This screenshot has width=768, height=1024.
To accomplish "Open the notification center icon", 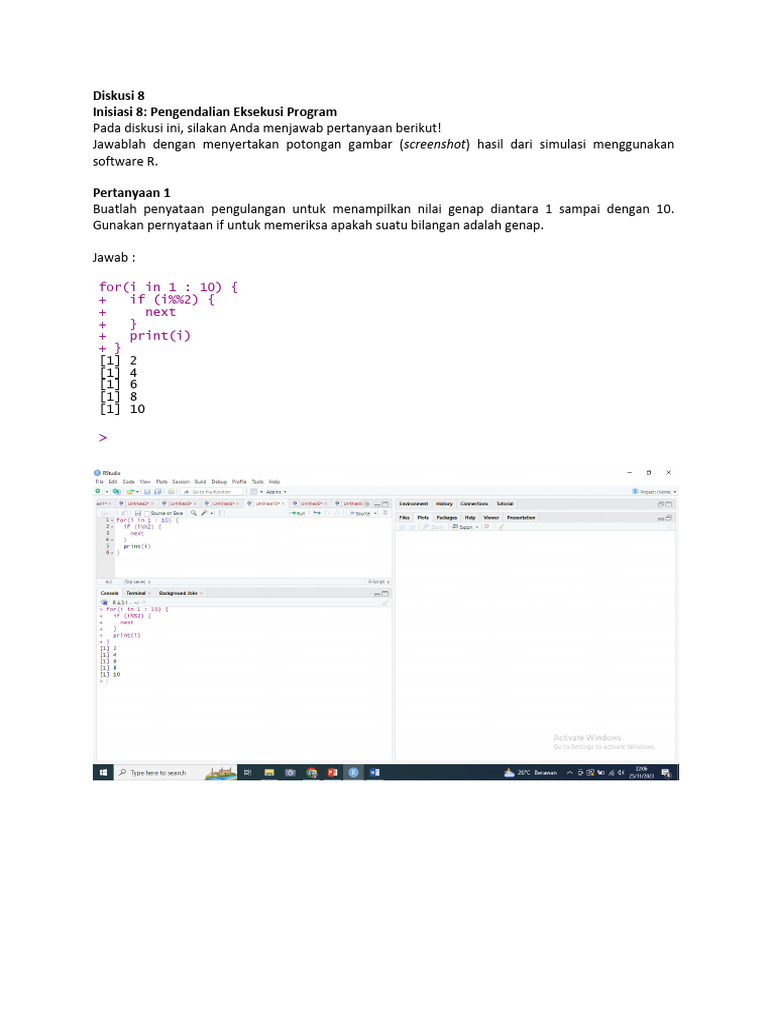I will pos(665,773).
